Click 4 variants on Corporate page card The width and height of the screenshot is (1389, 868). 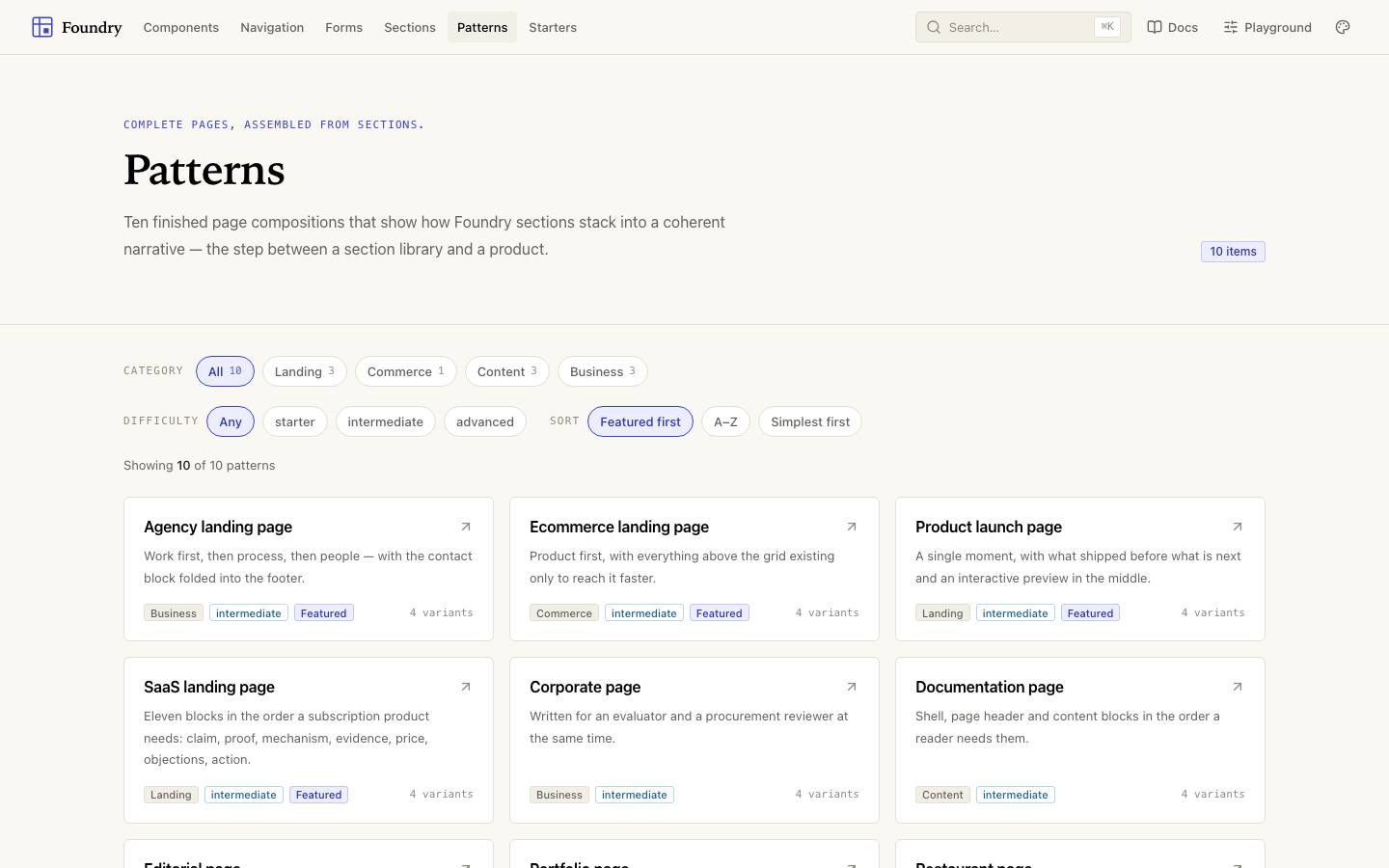pos(827,794)
